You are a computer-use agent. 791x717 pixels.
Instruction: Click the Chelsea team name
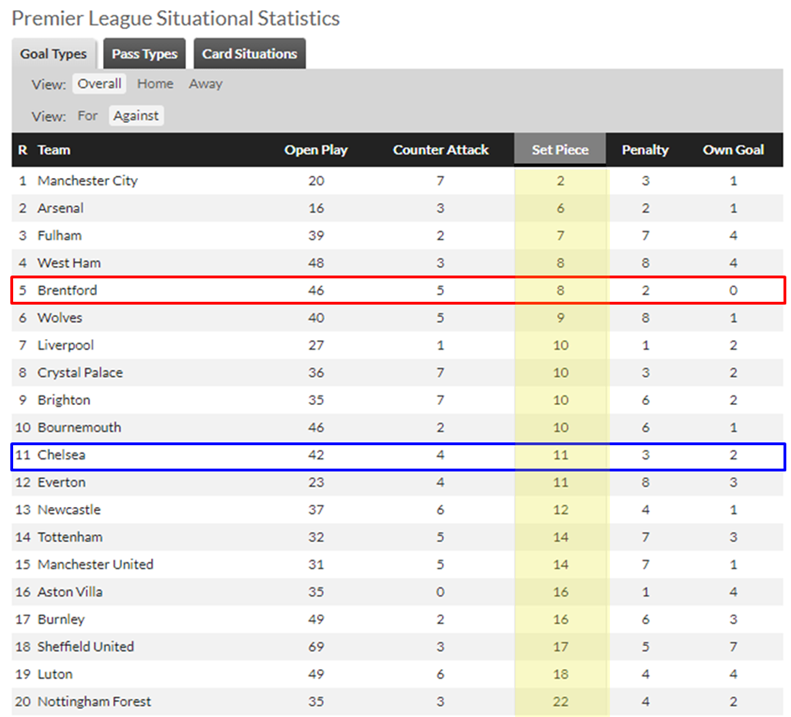click(x=61, y=455)
